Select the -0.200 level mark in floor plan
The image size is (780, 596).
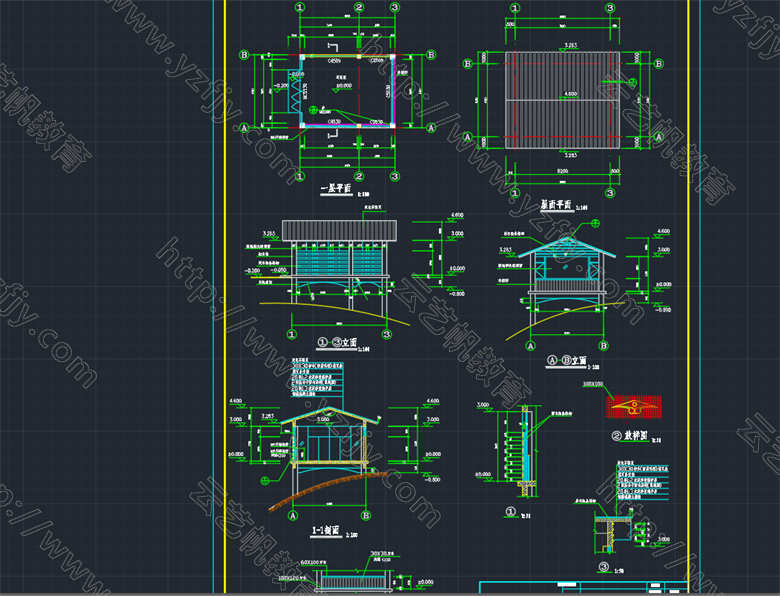281,86
